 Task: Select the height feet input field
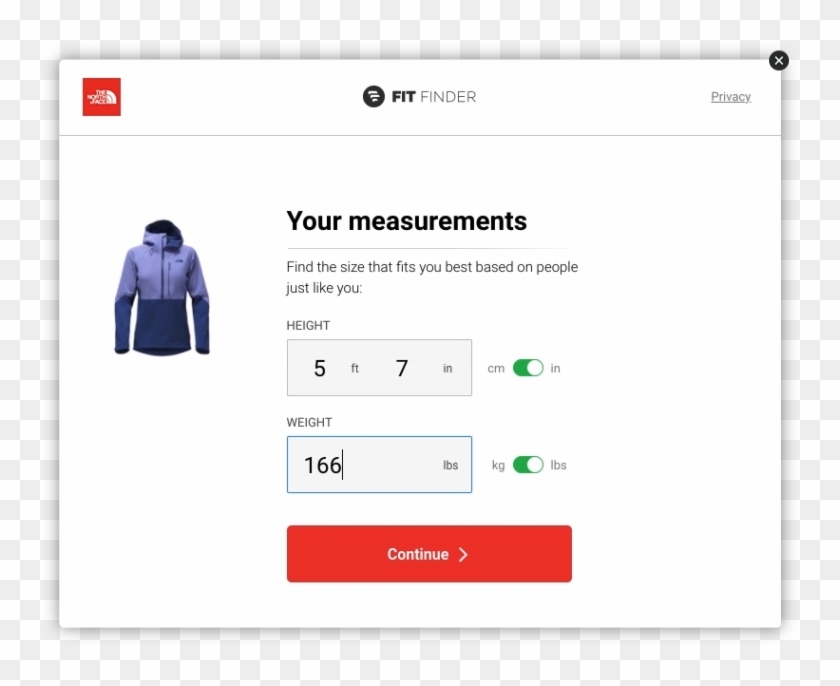[x=320, y=368]
